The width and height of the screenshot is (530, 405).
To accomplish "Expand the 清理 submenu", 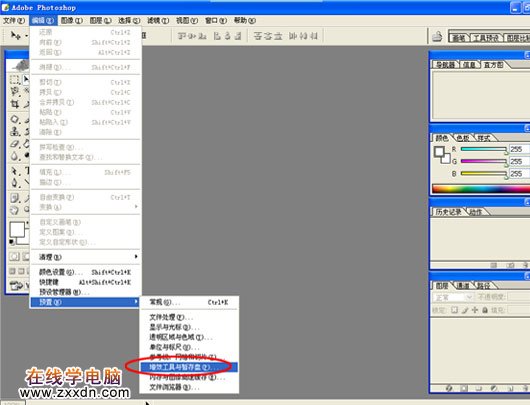I will coord(85,257).
